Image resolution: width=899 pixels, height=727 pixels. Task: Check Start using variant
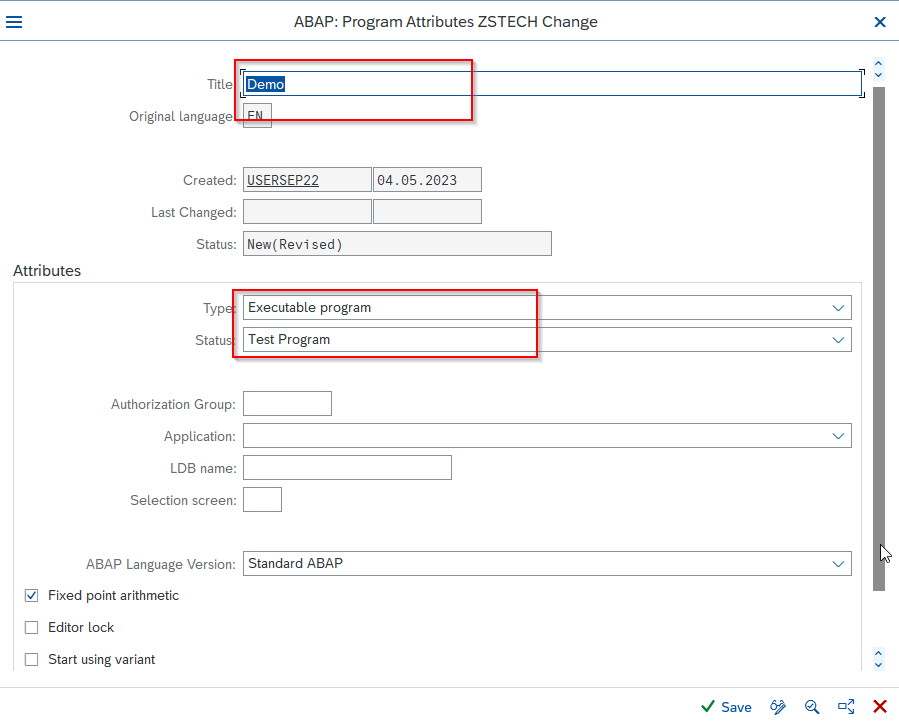click(x=32, y=660)
